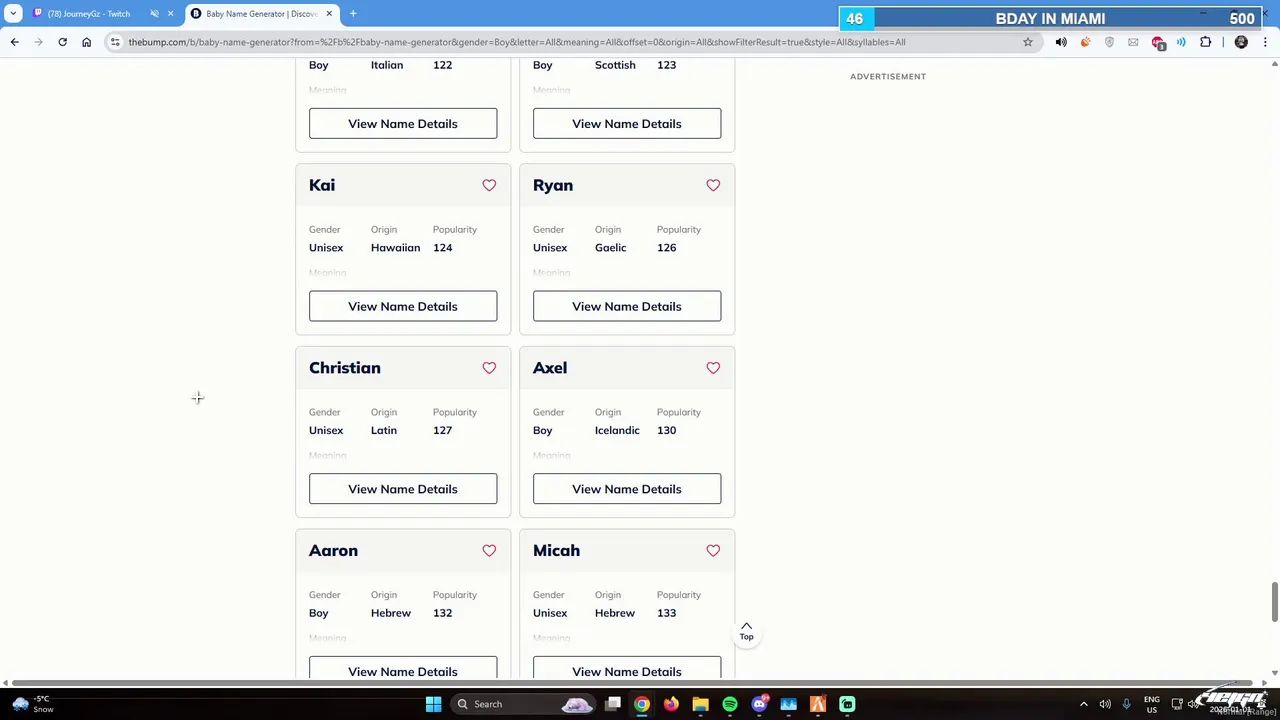Expand the tab search dropdown
This screenshot has height=720, width=1280.
click(13, 14)
